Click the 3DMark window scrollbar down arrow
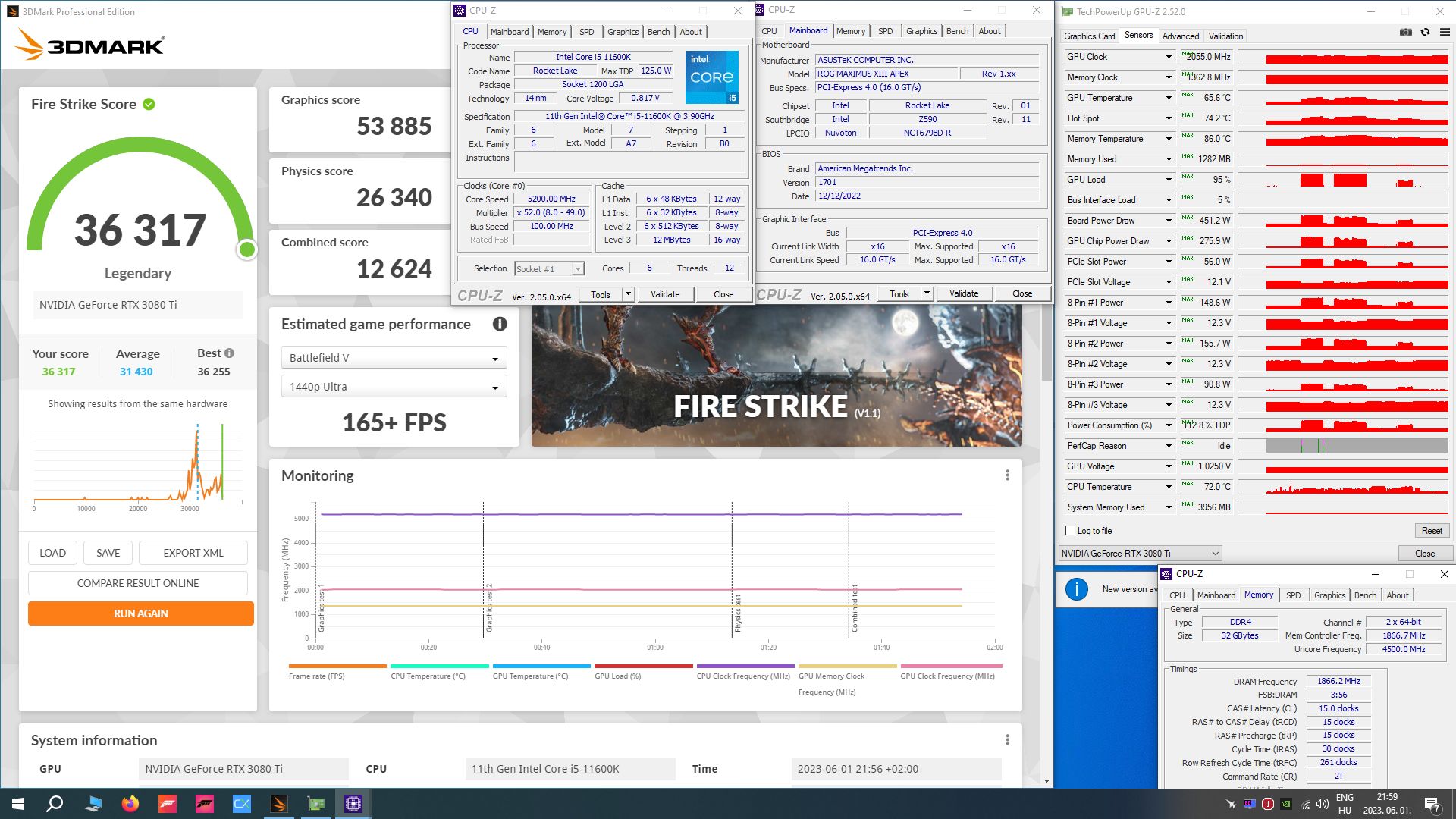 1046,781
